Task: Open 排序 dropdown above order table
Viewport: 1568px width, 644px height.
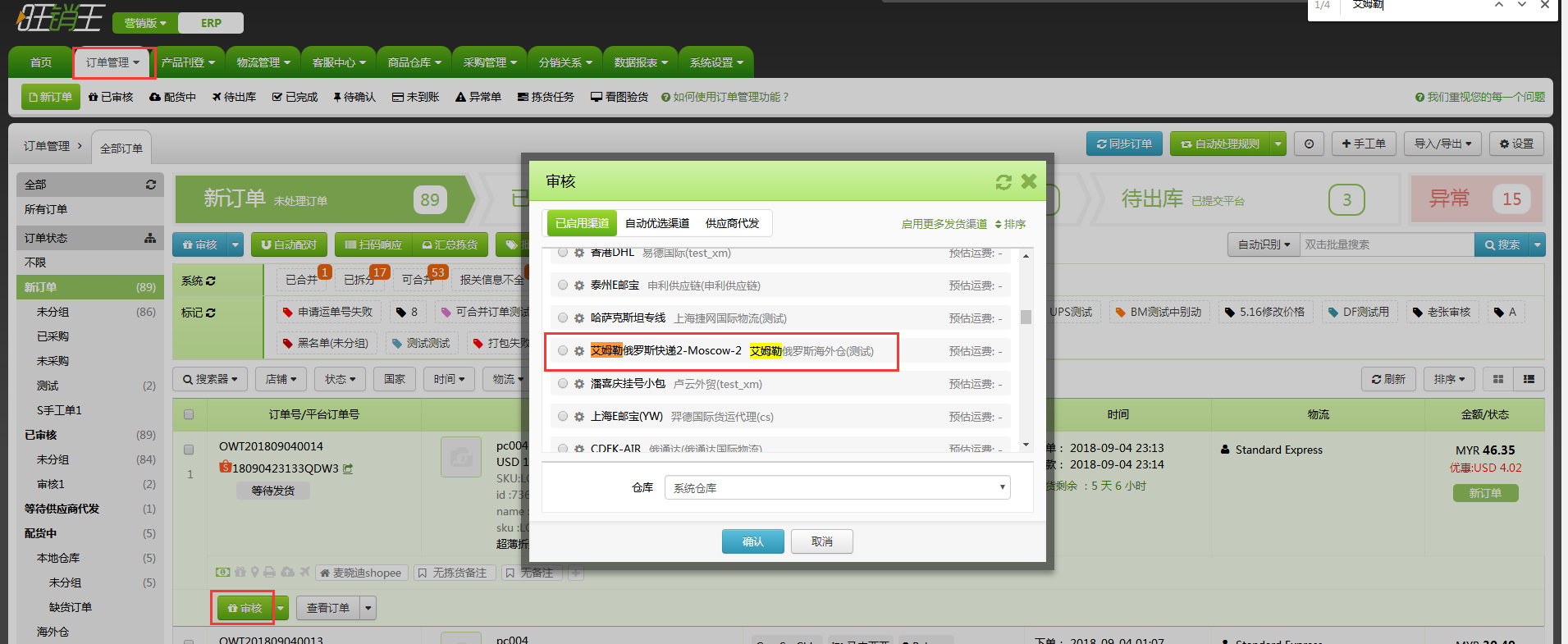Action: [1449, 379]
